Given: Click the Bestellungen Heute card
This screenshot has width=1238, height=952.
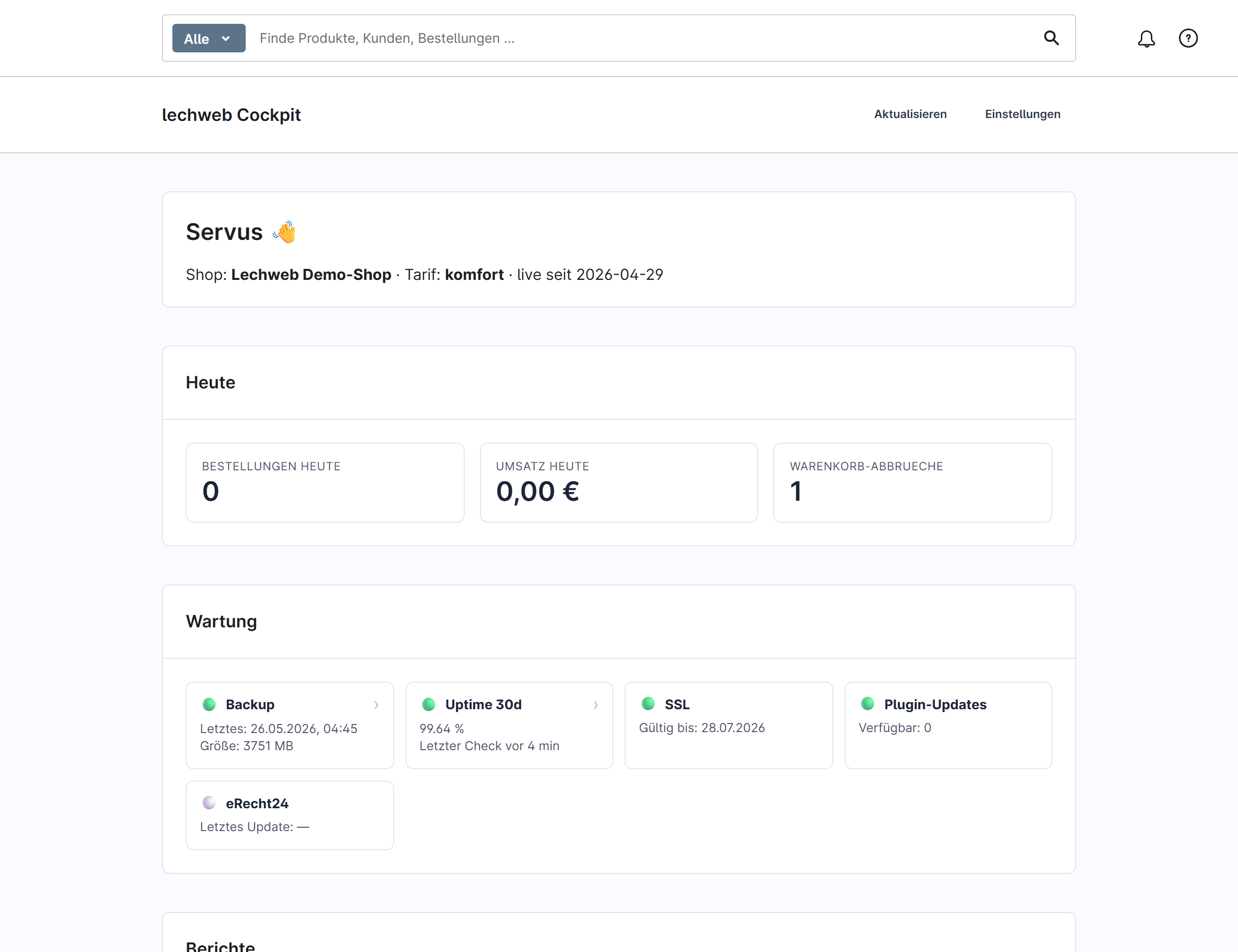Looking at the screenshot, I should pyautogui.click(x=325, y=483).
